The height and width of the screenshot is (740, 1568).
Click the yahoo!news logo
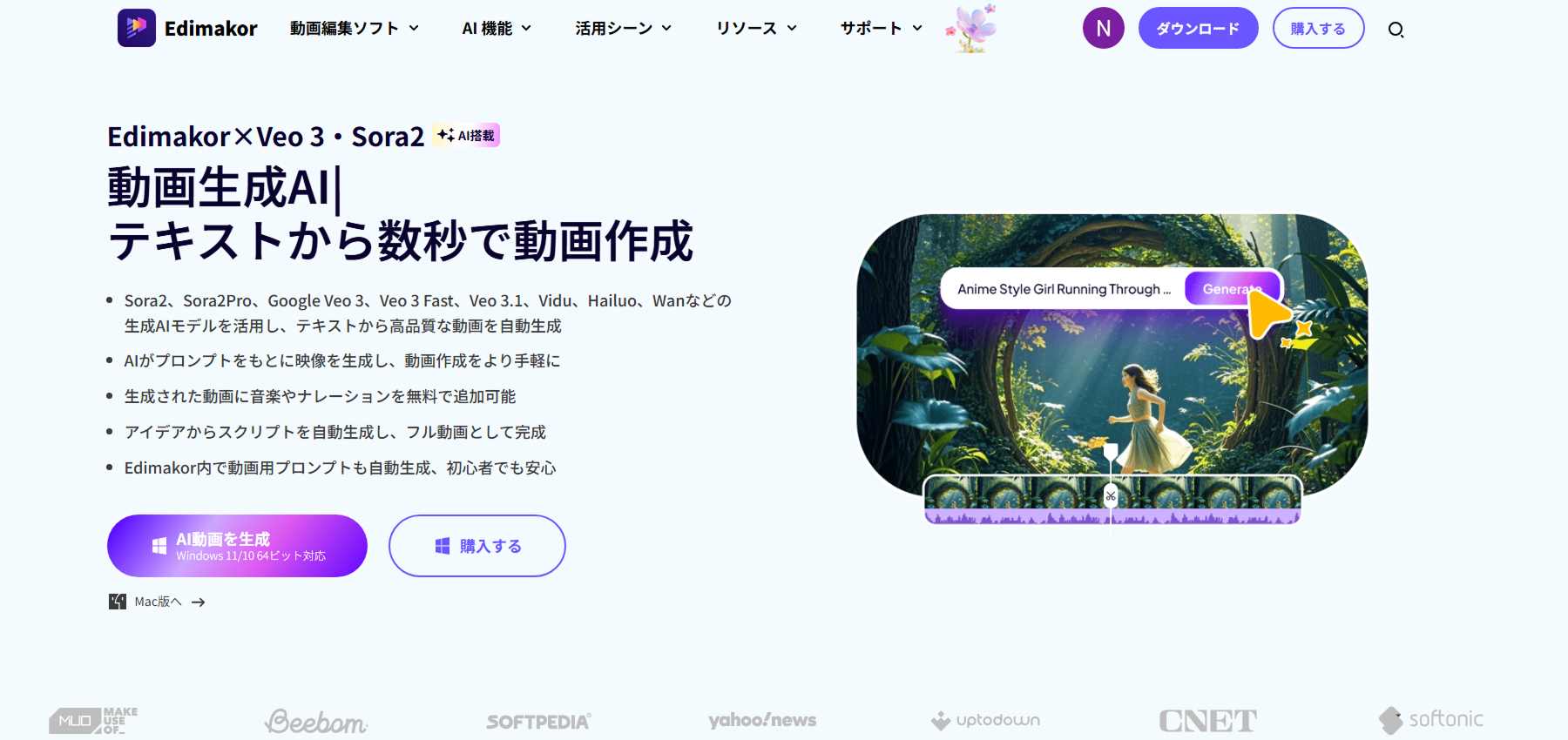(762, 720)
